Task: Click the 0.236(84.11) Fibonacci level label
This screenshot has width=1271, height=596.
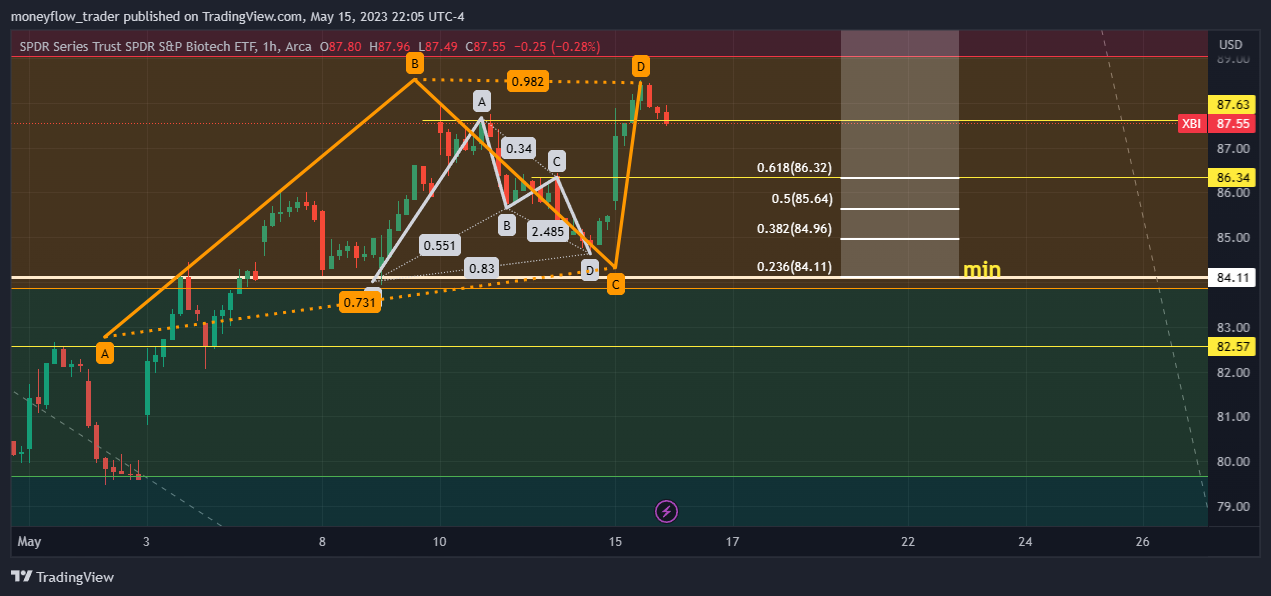Action: 794,267
